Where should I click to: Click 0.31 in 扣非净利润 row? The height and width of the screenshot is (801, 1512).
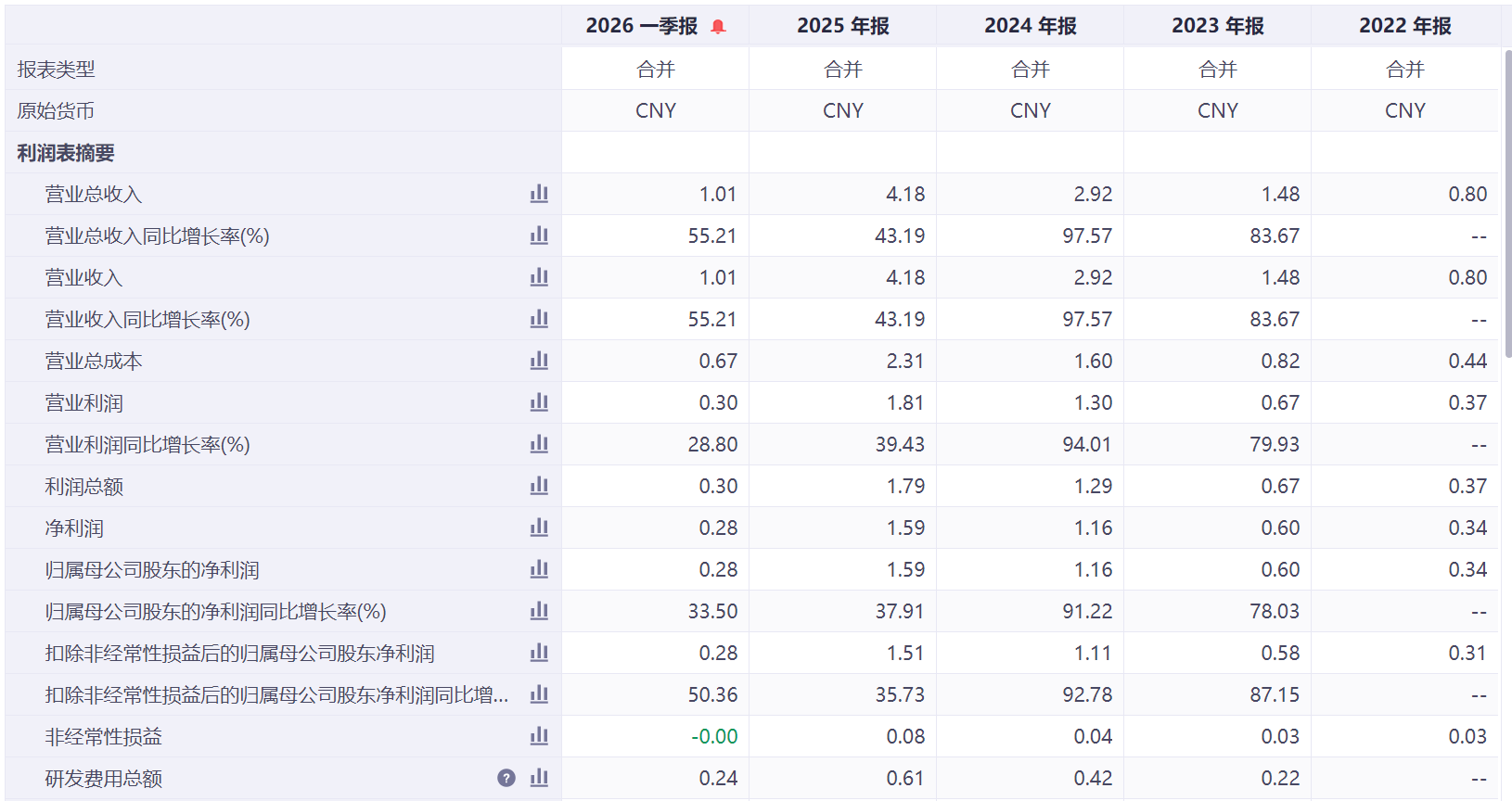click(x=1467, y=654)
